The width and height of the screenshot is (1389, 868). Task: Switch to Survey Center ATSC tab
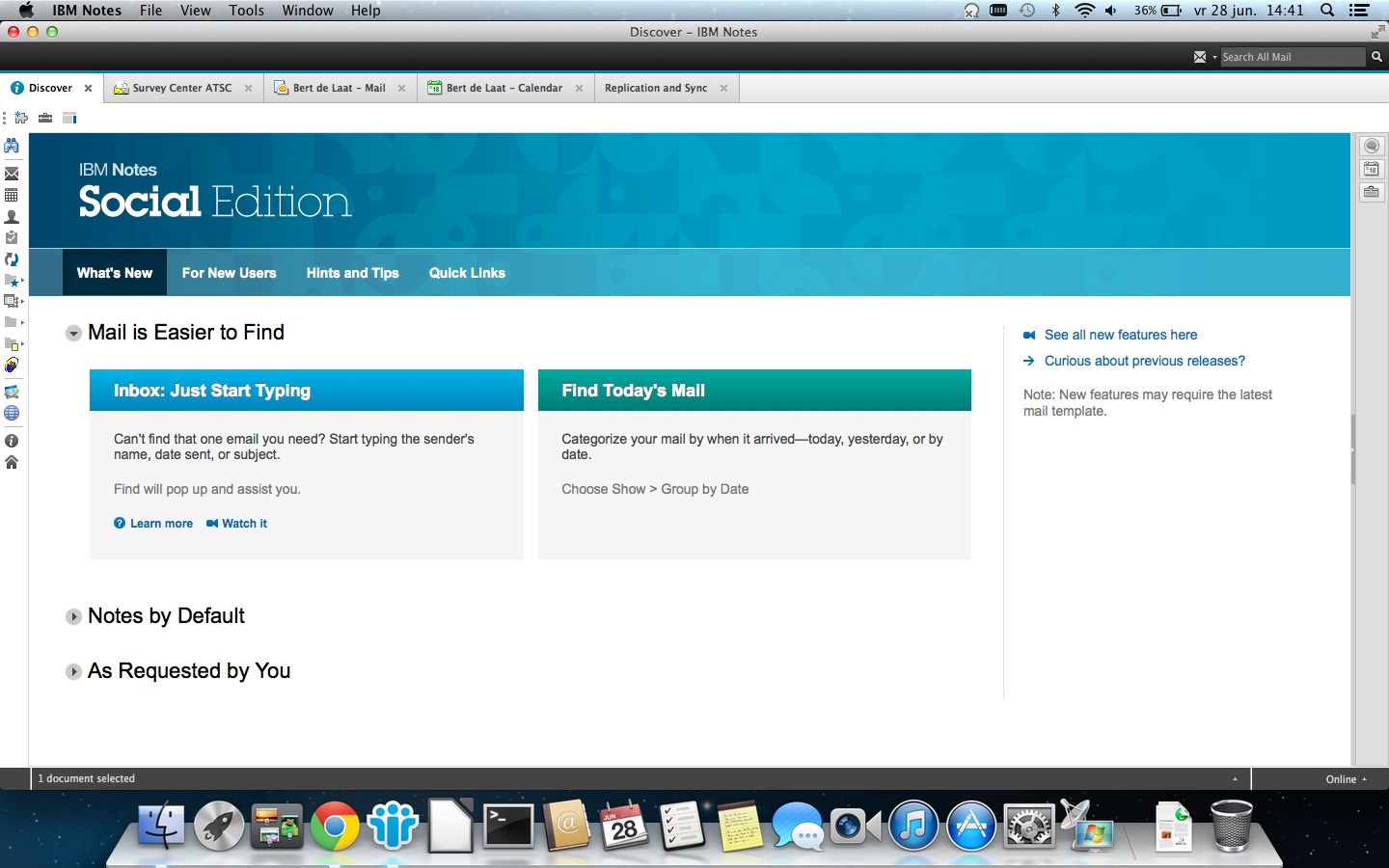coord(182,88)
